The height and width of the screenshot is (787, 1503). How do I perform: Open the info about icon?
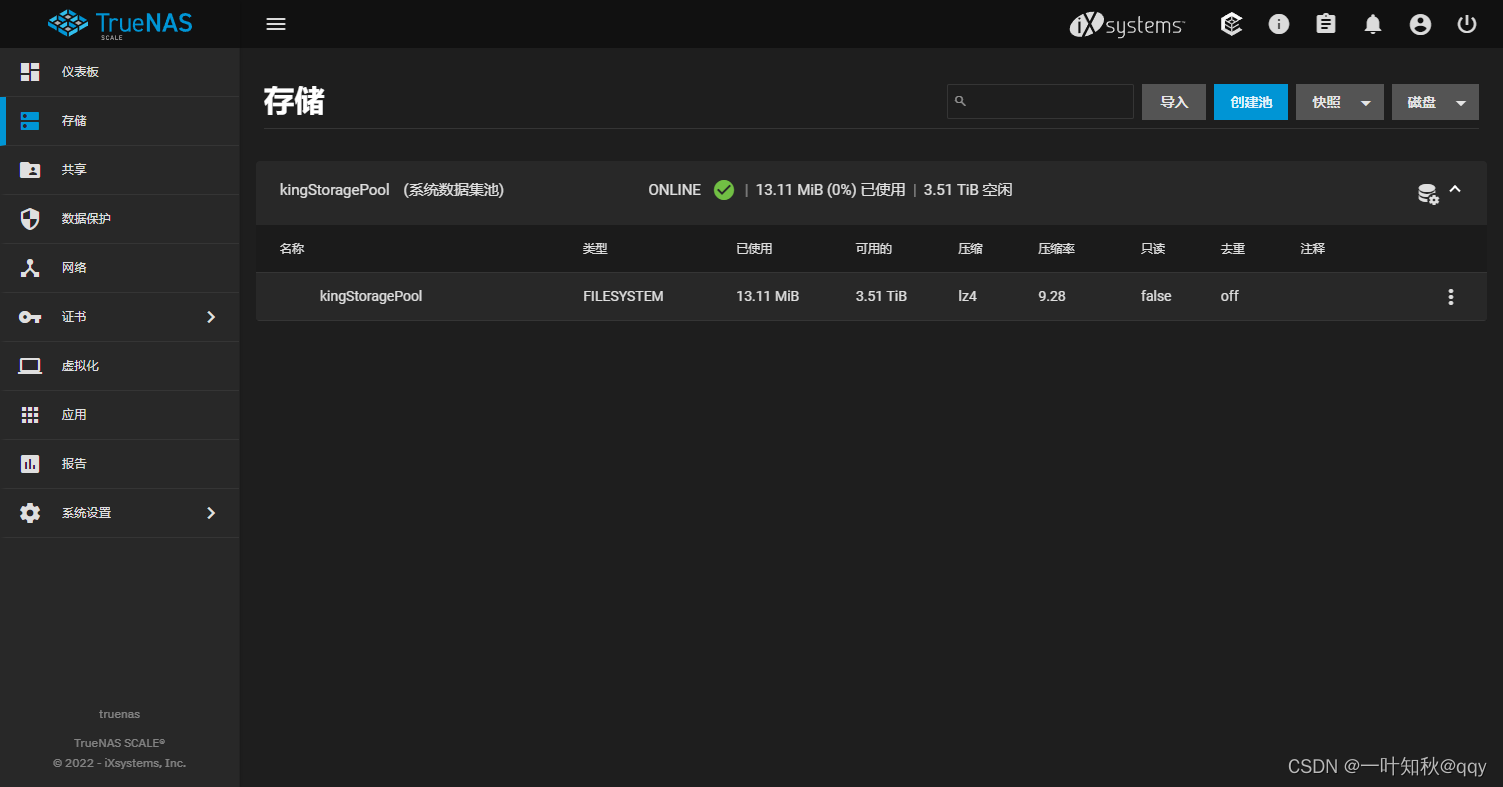point(1279,24)
